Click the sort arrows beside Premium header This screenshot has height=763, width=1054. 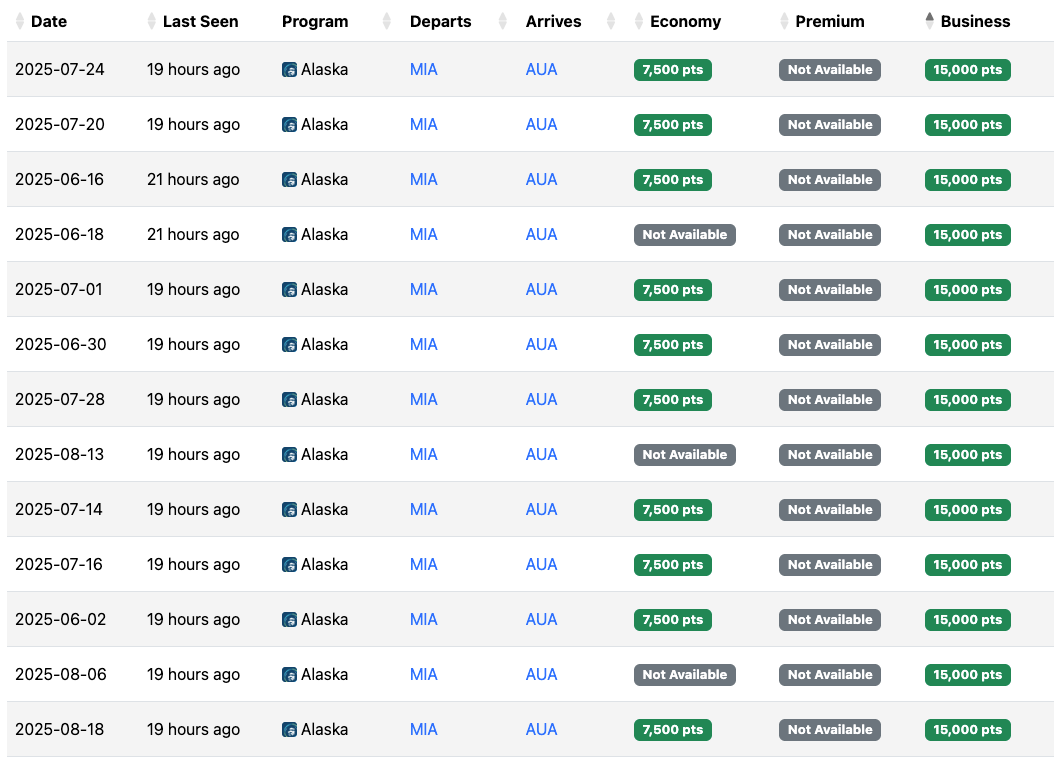pyautogui.click(x=784, y=22)
